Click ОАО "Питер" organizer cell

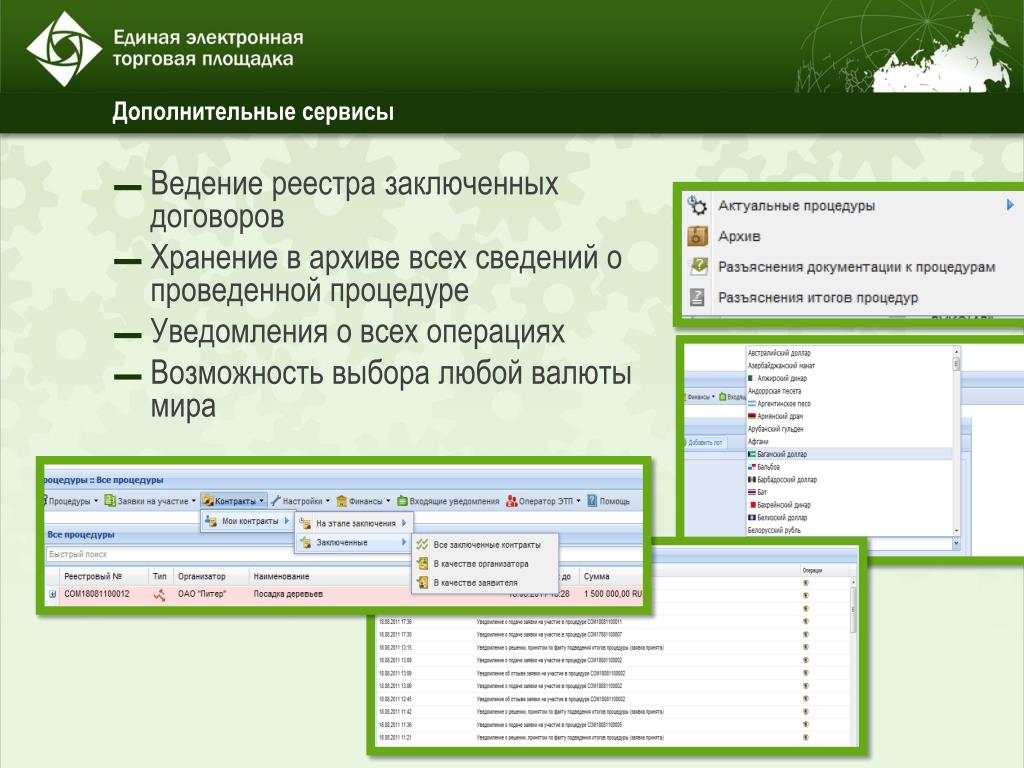pyautogui.click(x=202, y=594)
